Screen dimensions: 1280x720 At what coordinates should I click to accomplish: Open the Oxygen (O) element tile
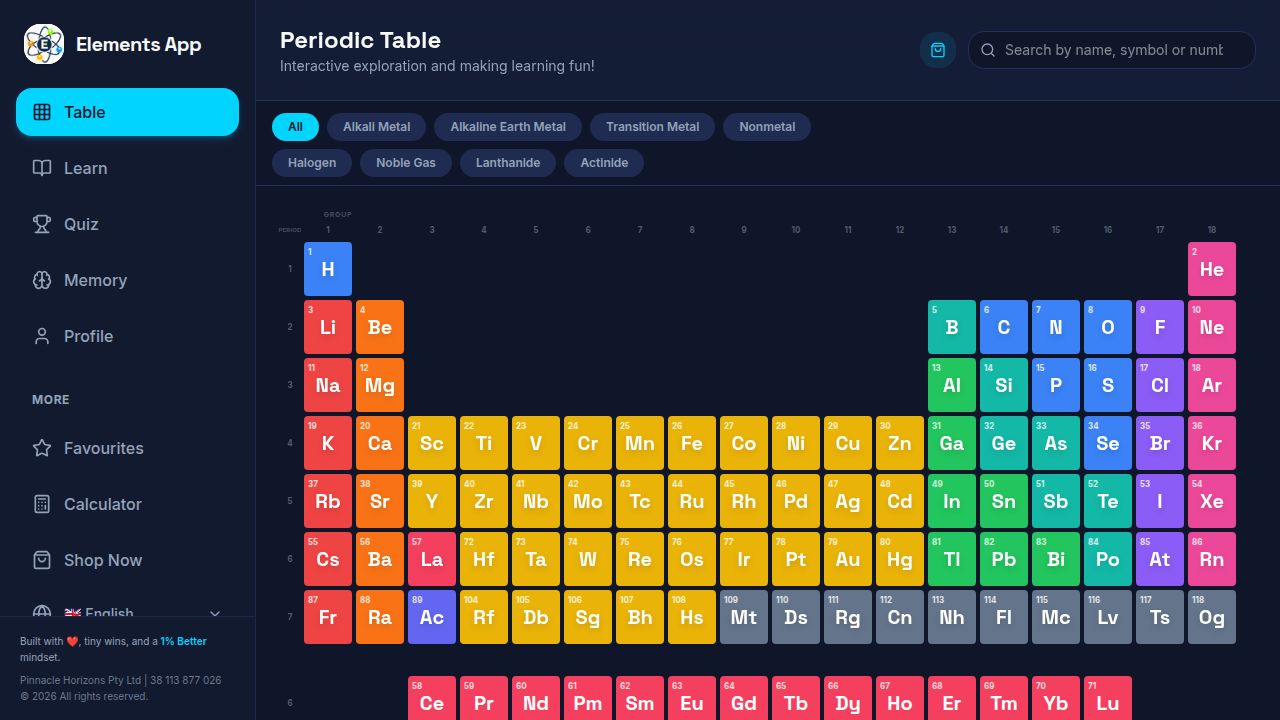tap(1108, 327)
